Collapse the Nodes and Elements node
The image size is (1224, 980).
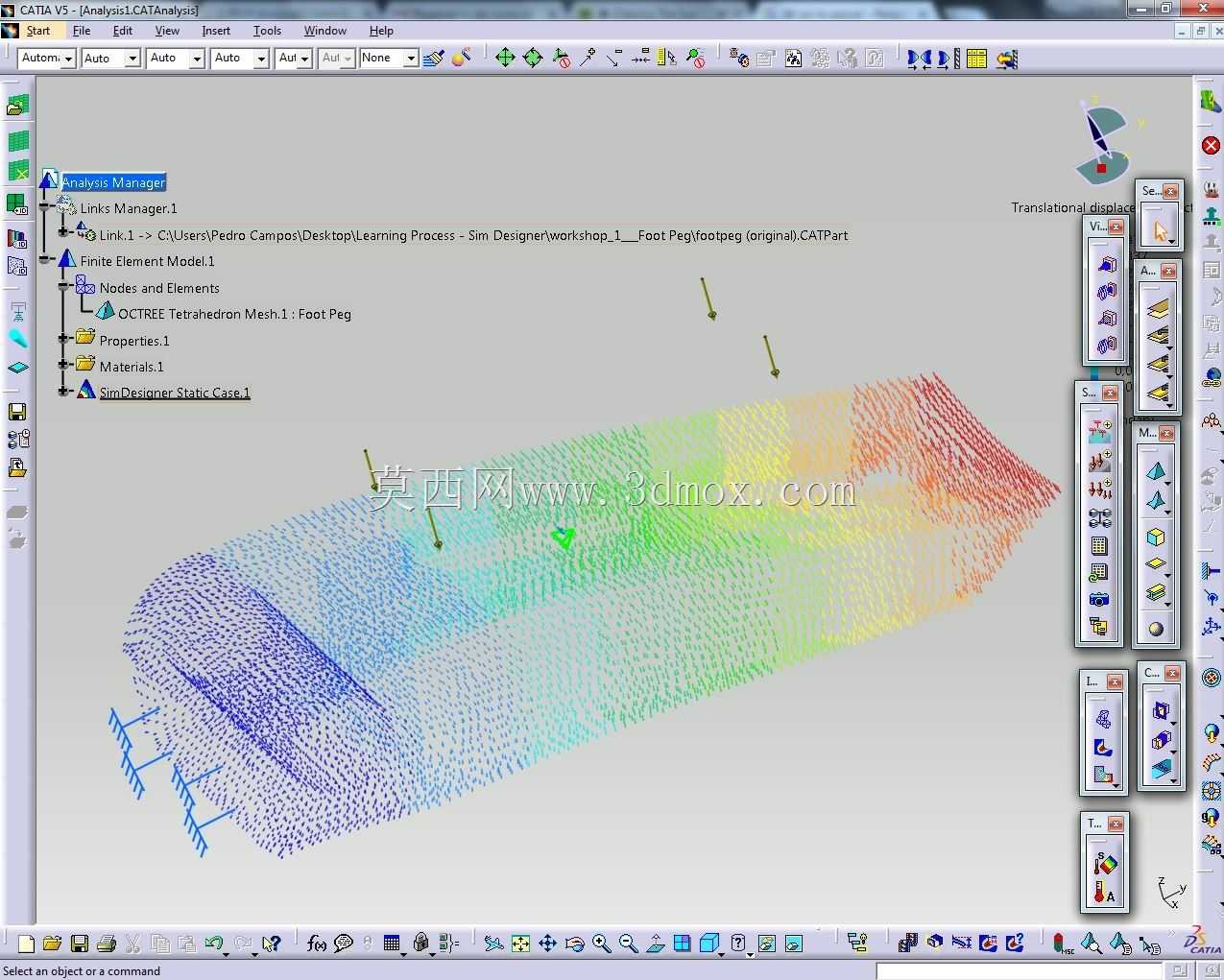coord(63,286)
